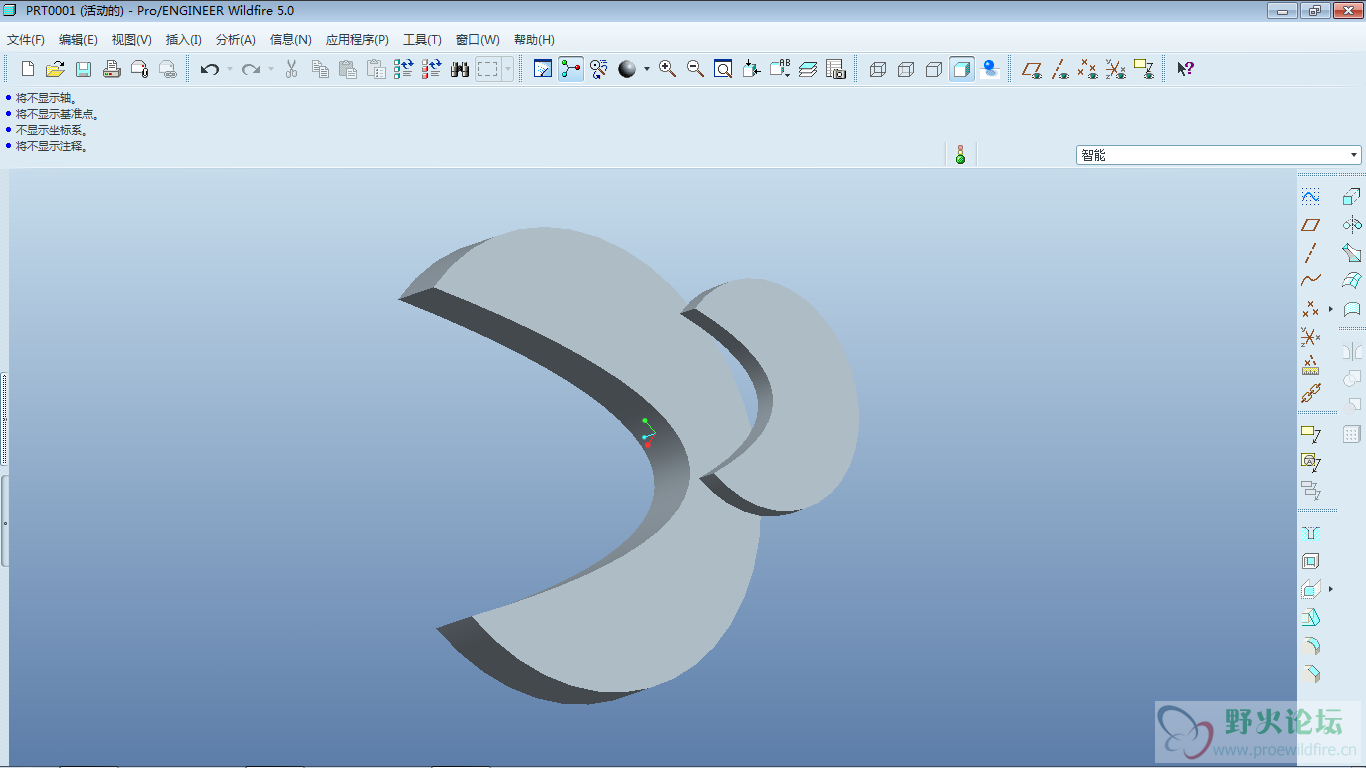Switch to No Hidden display mode
The width and height of the screenshot is (1366, 768).
tap(934, 69)
